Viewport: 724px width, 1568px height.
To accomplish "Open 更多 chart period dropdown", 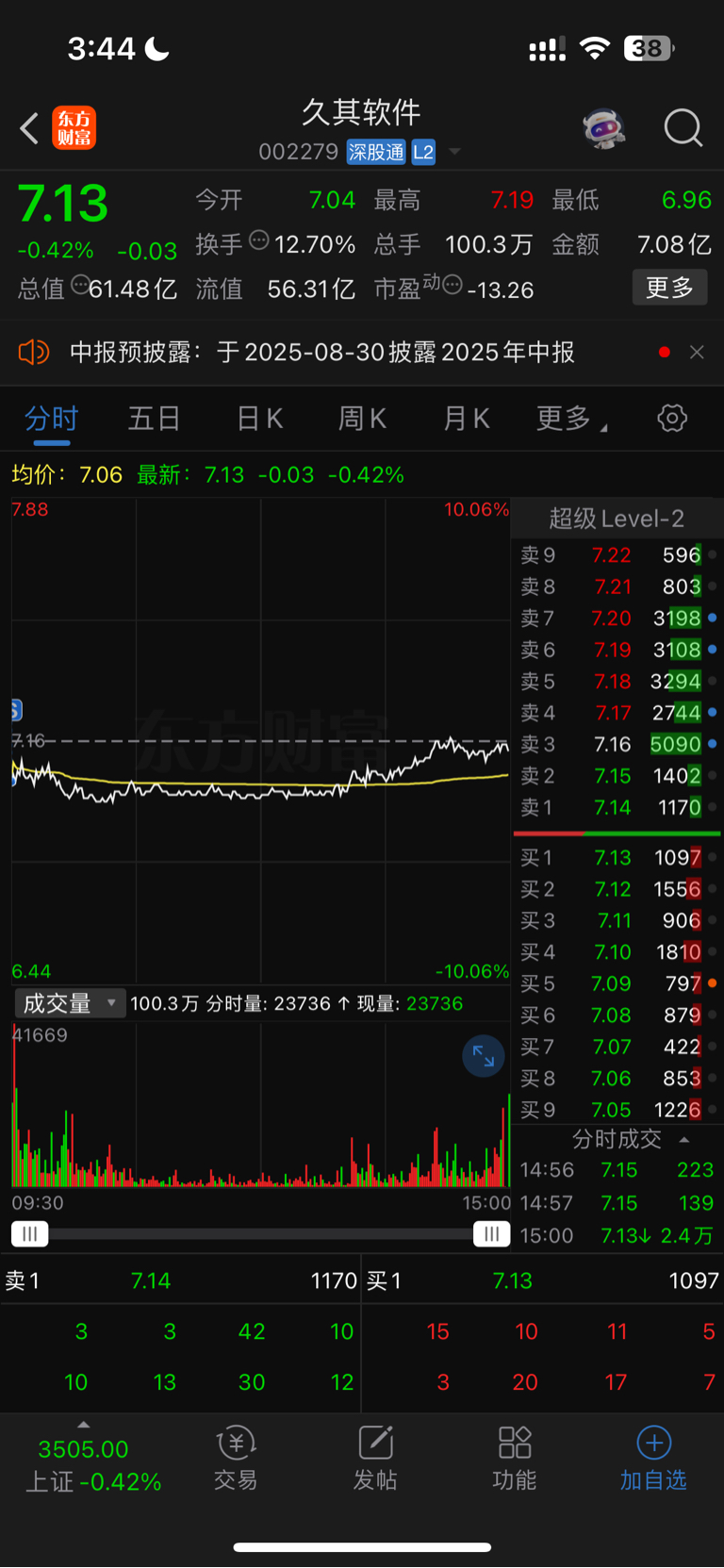I will point(571,418).
